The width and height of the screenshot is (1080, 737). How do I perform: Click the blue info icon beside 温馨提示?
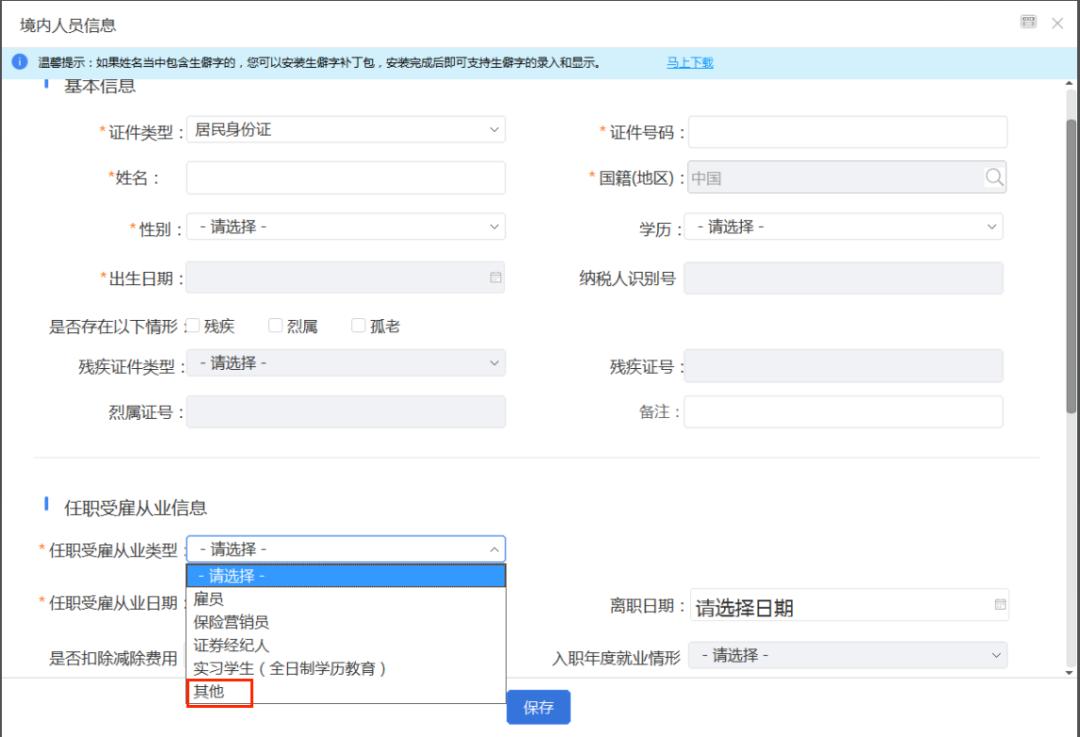tap(19, 62)
